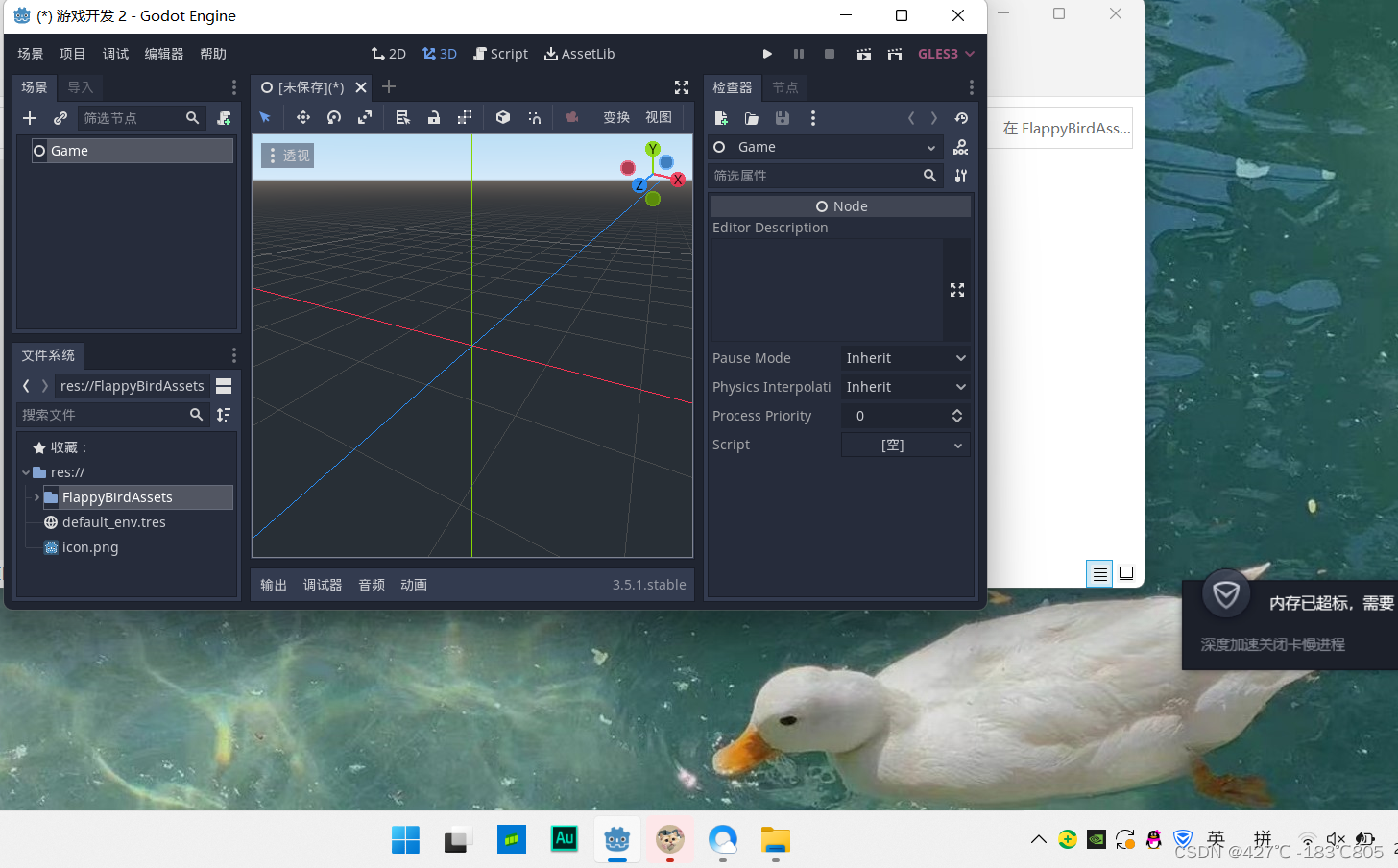Select default_env.tres in the file tree
This screenshot has width=1398, height=868.
click(114, 522)
